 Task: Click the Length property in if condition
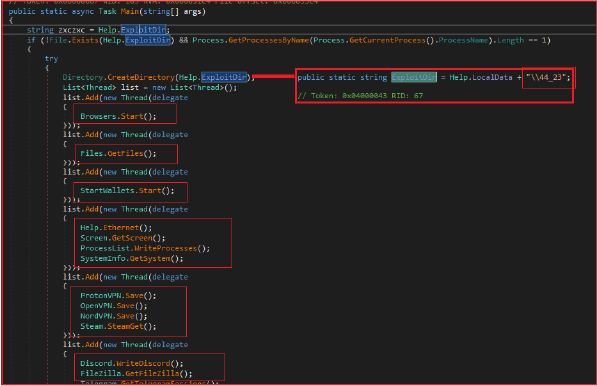tap(511, 40)
